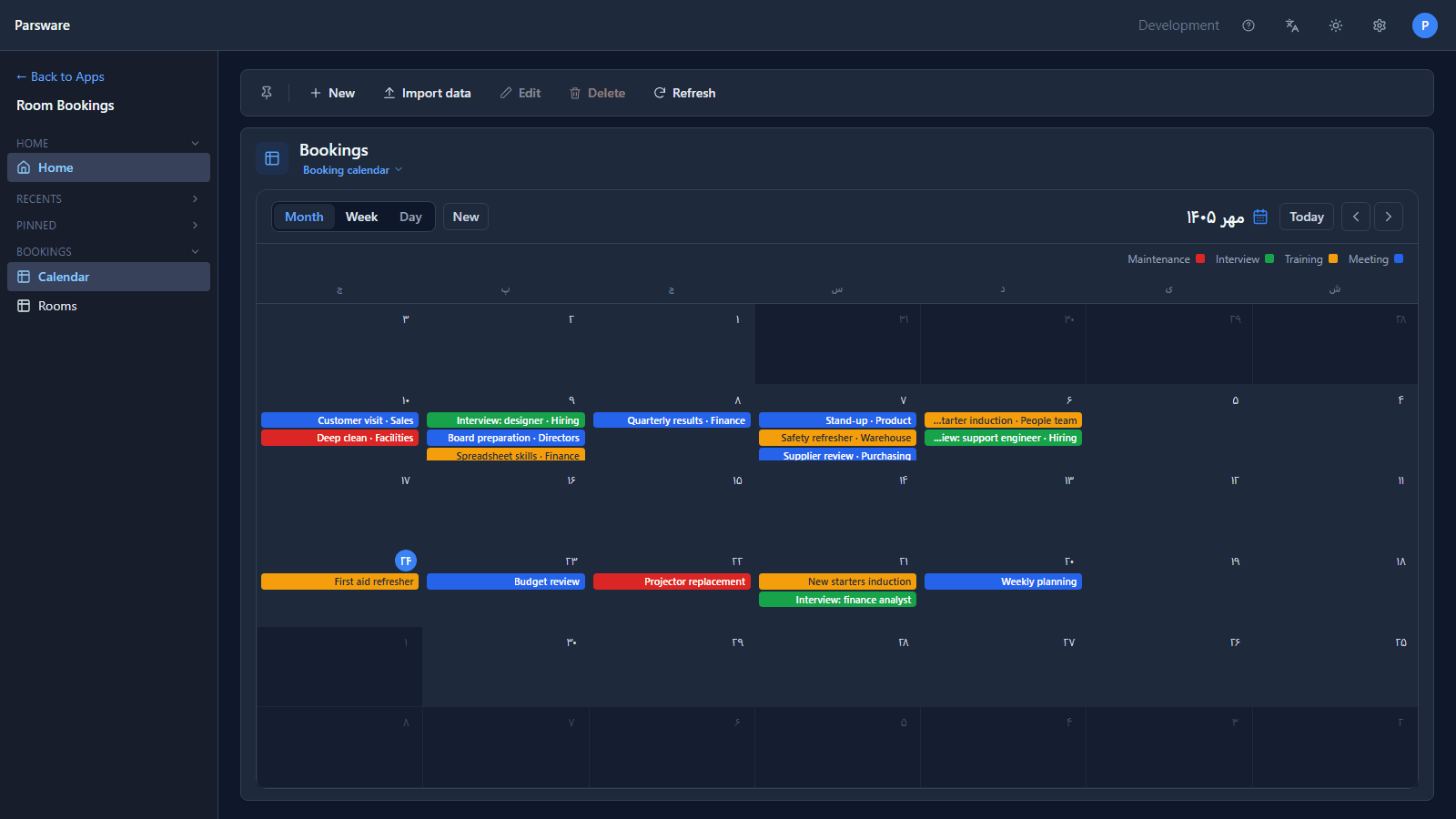
Task: Open the user avatar P
Action: 1425,25
